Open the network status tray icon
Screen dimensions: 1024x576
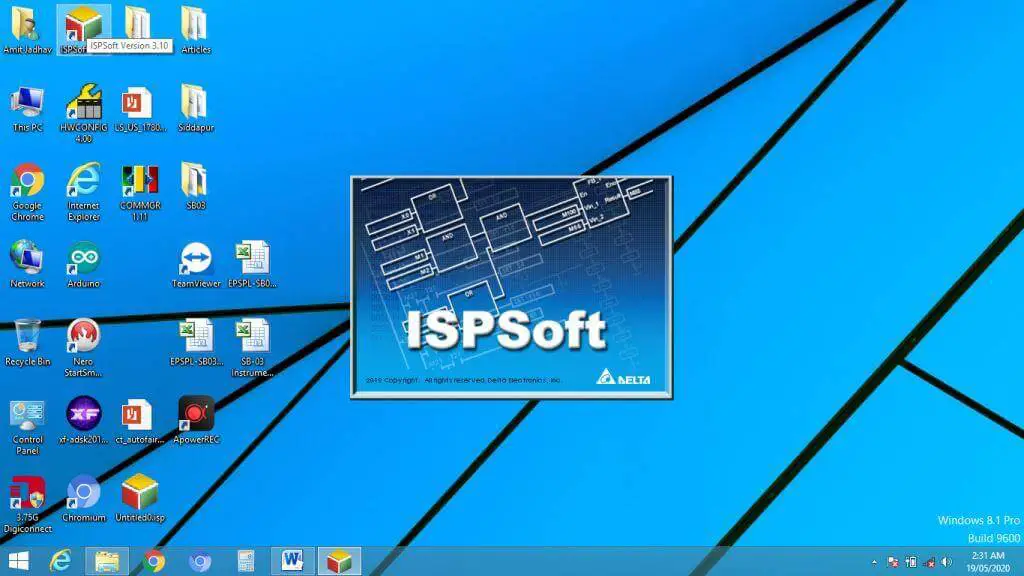click(929, 562)
